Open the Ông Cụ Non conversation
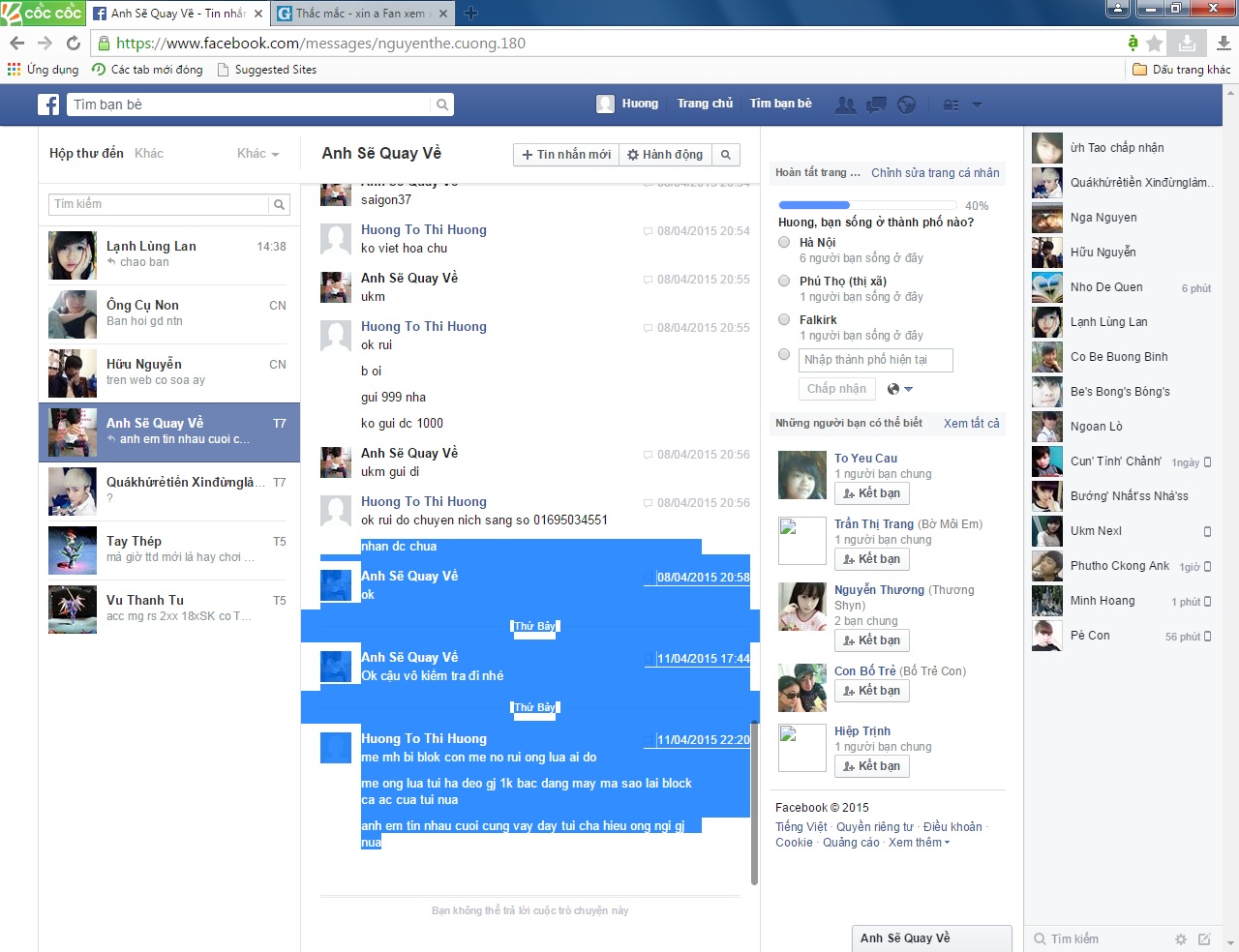This screenshot has width=1239, height=952. click(x=169, y=314)
